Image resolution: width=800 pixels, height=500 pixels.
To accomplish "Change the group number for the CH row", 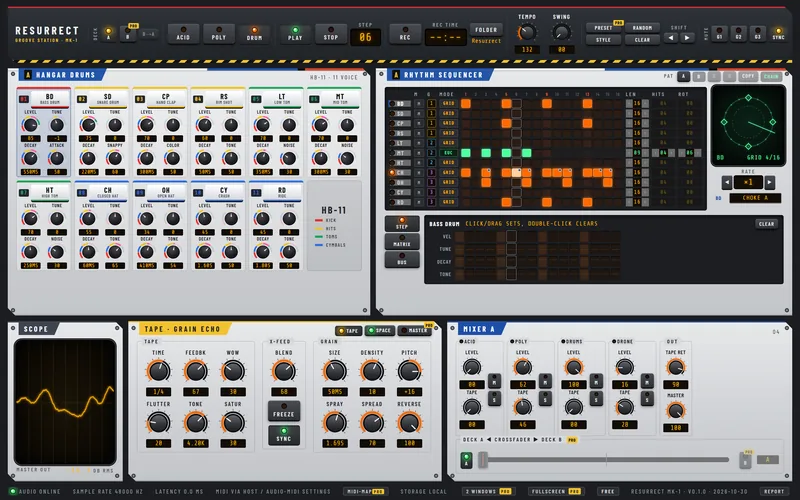I will point(431,172).
